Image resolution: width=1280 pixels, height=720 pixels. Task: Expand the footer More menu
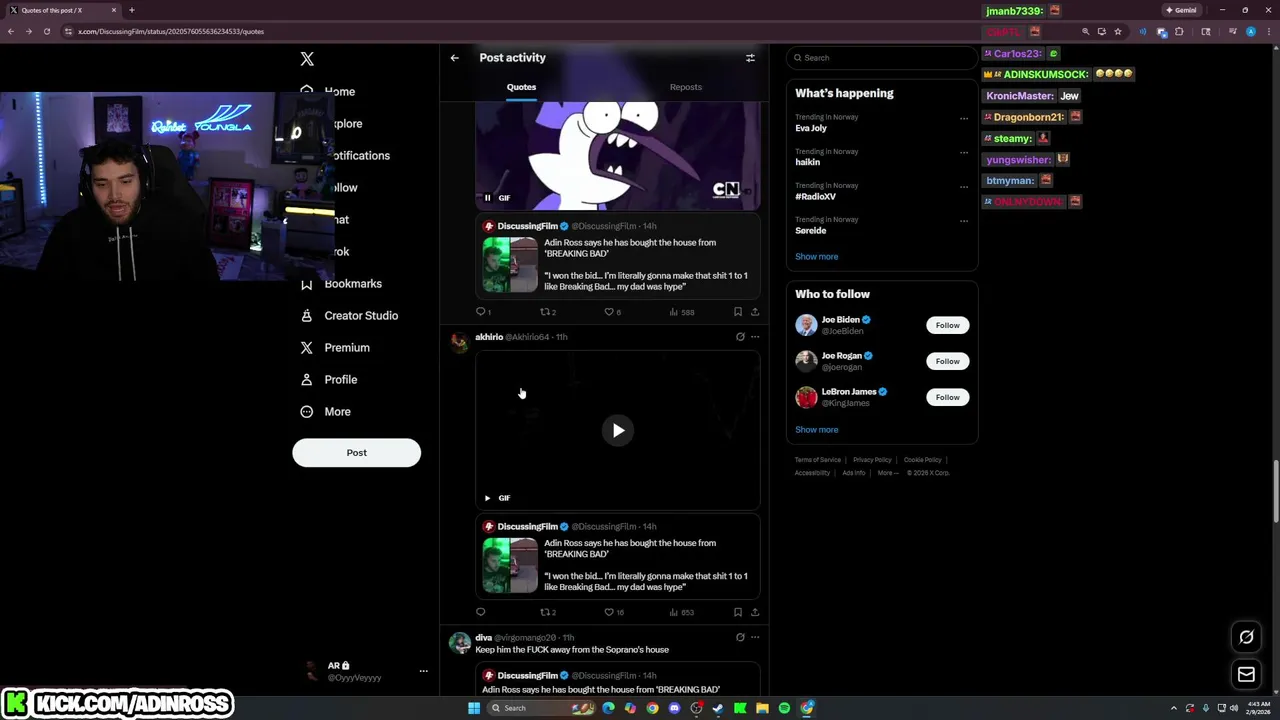coord(887,473)
